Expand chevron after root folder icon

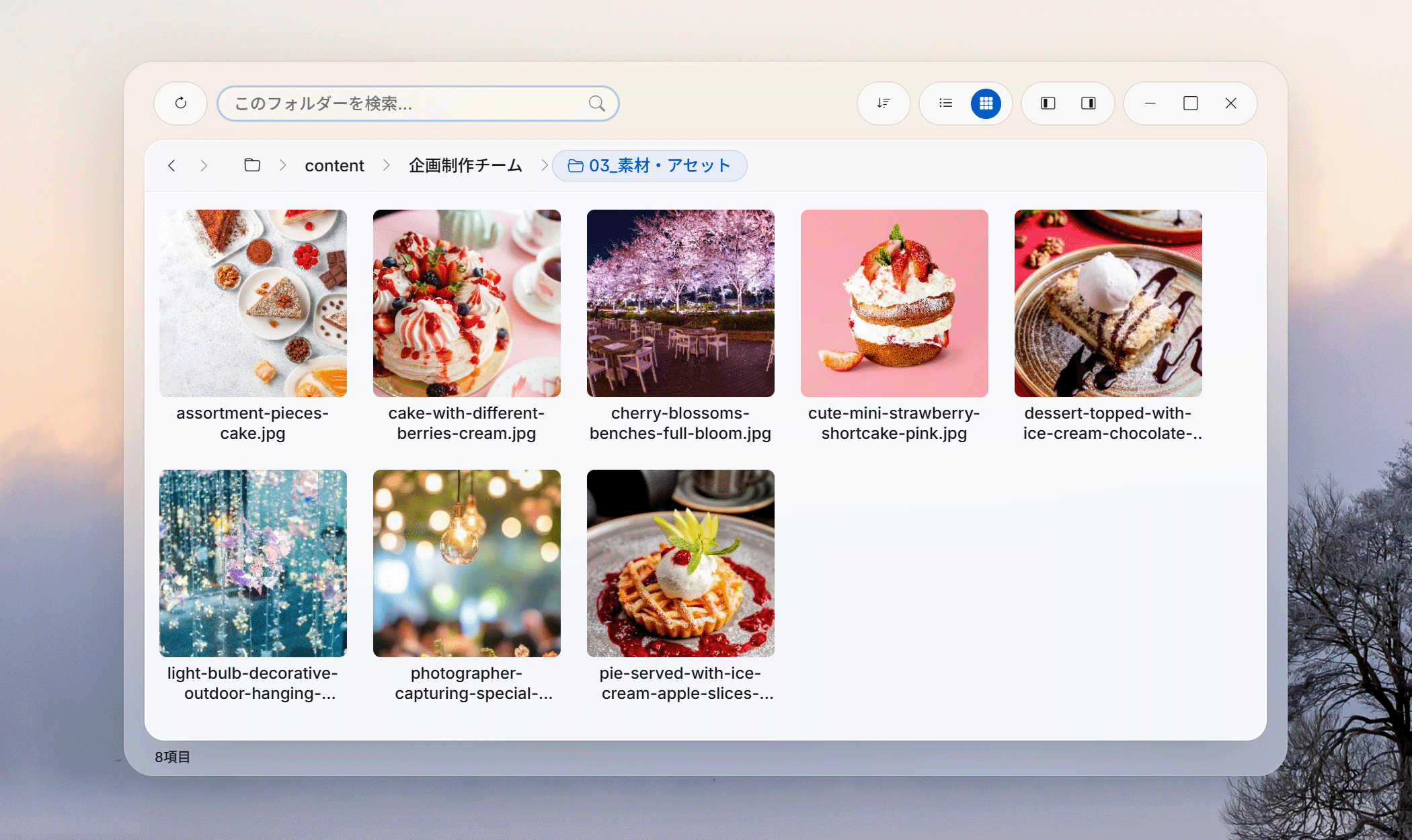(x=283, y=165)
